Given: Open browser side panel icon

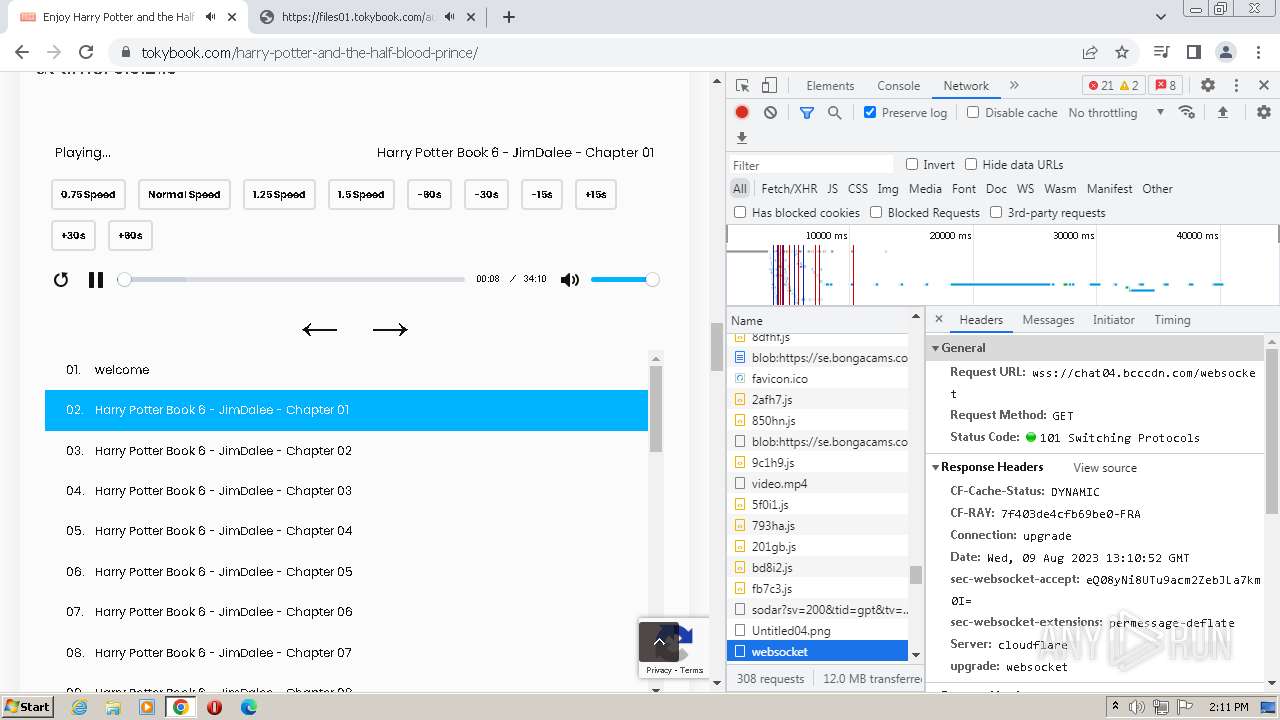Looking at the screenshot, I should 1194,52.
